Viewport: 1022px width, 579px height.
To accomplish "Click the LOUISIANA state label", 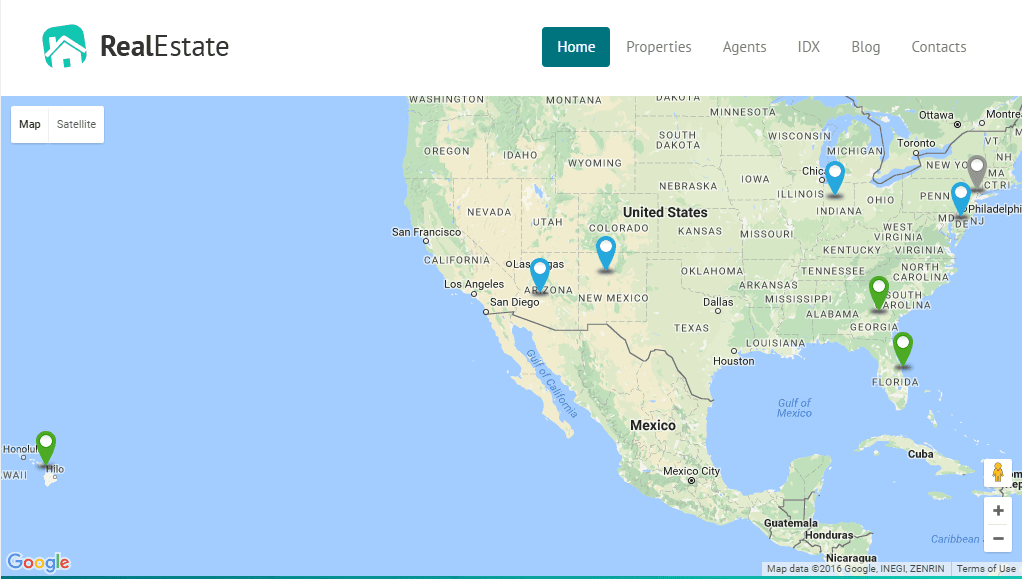I will coord(776,344).
